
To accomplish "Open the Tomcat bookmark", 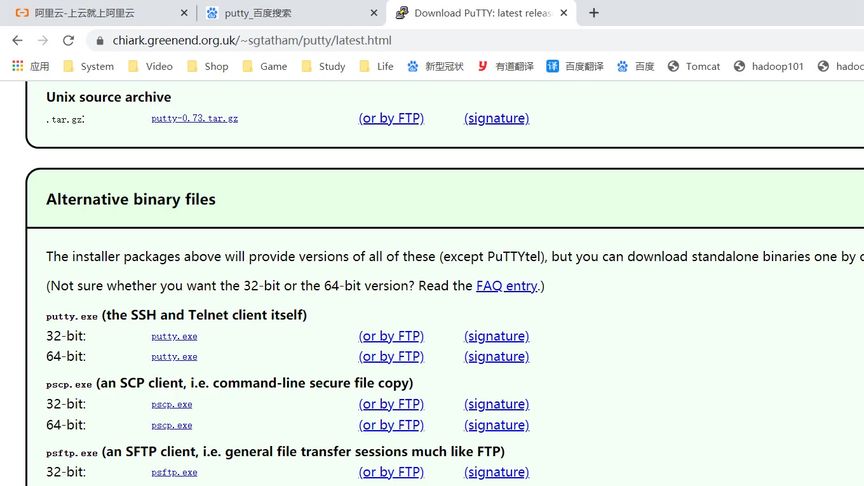I will [694, 66].
